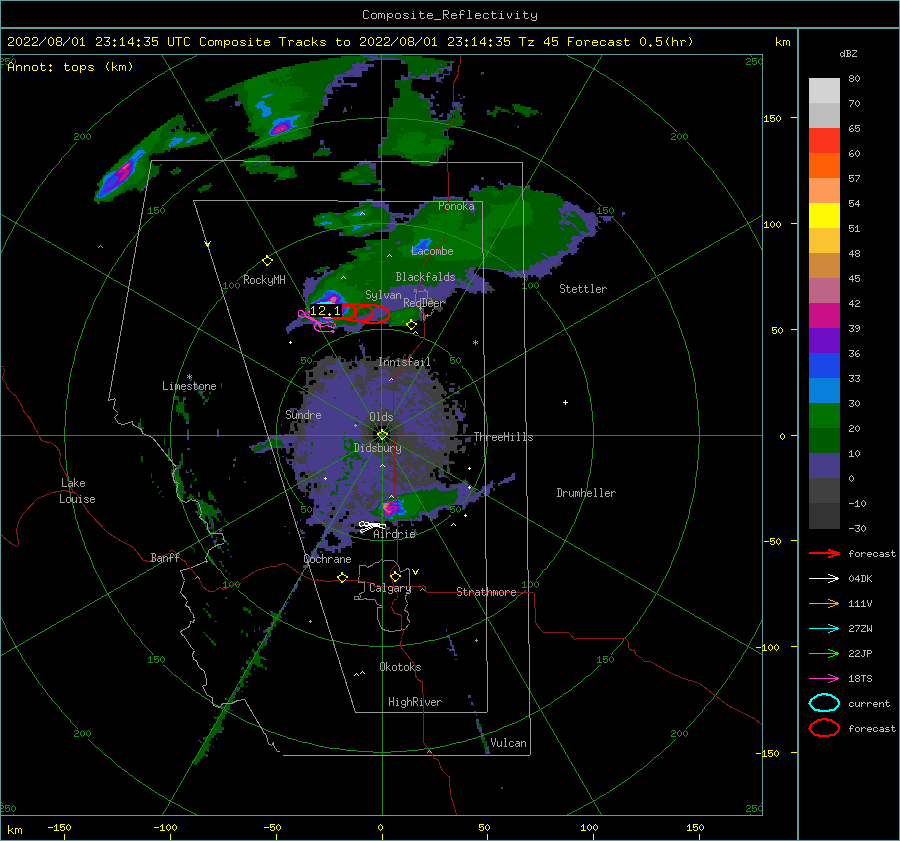Select the cyan 27ZW track arrow
Viewport: 900px width, 841px height.
click(824, 629)
